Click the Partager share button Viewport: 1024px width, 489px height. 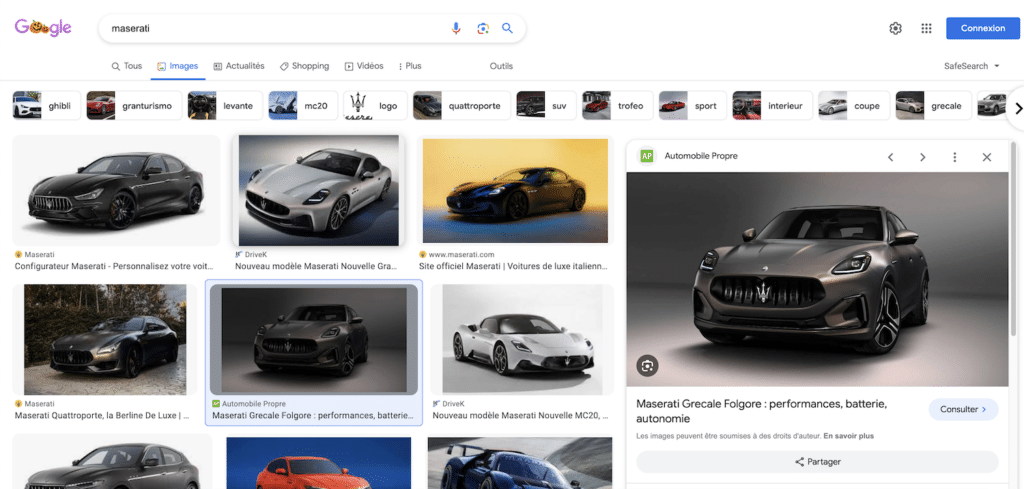click(817, 462)
